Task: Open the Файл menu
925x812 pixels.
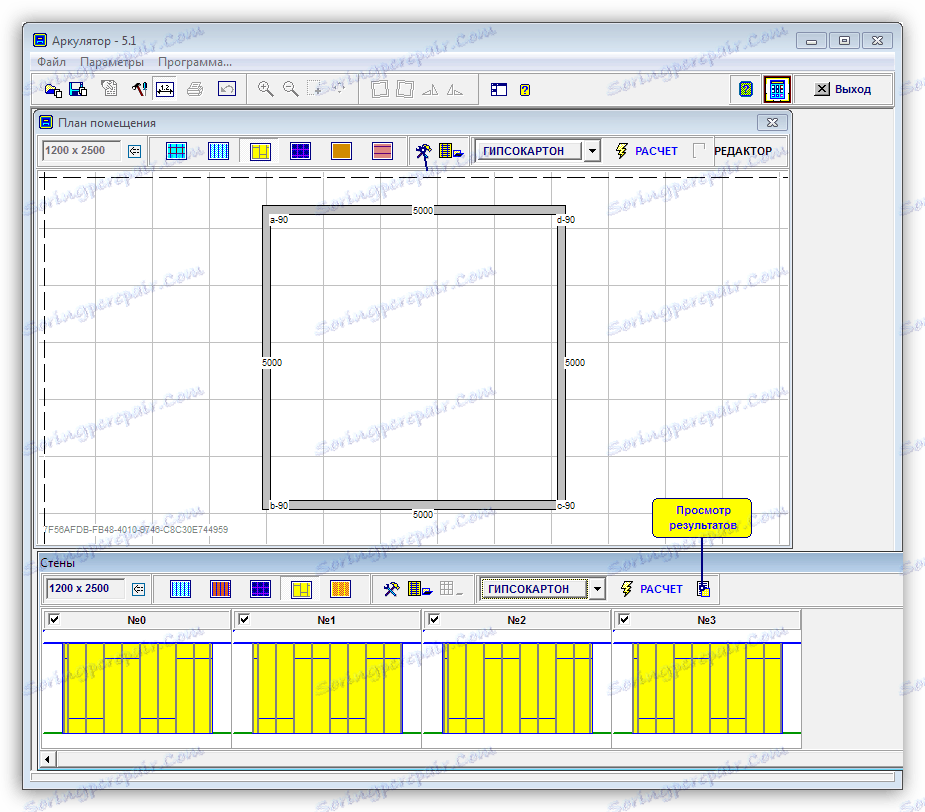Action: (x=51, y=62)
